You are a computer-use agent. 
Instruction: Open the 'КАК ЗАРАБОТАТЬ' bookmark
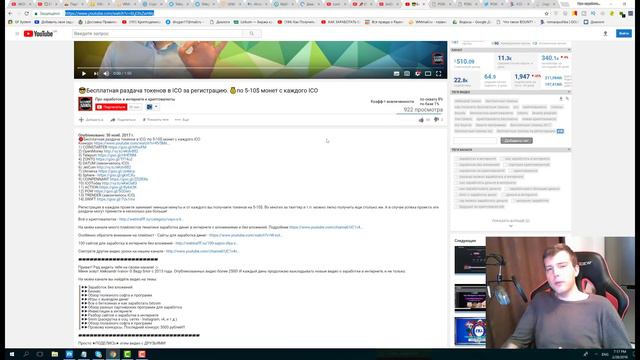(x=340, y=22)
